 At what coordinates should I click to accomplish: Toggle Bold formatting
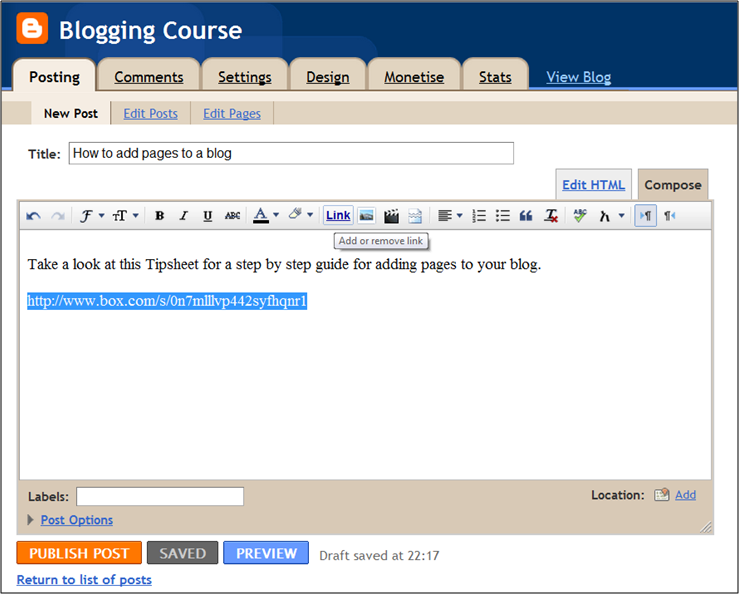coord(160,216)
